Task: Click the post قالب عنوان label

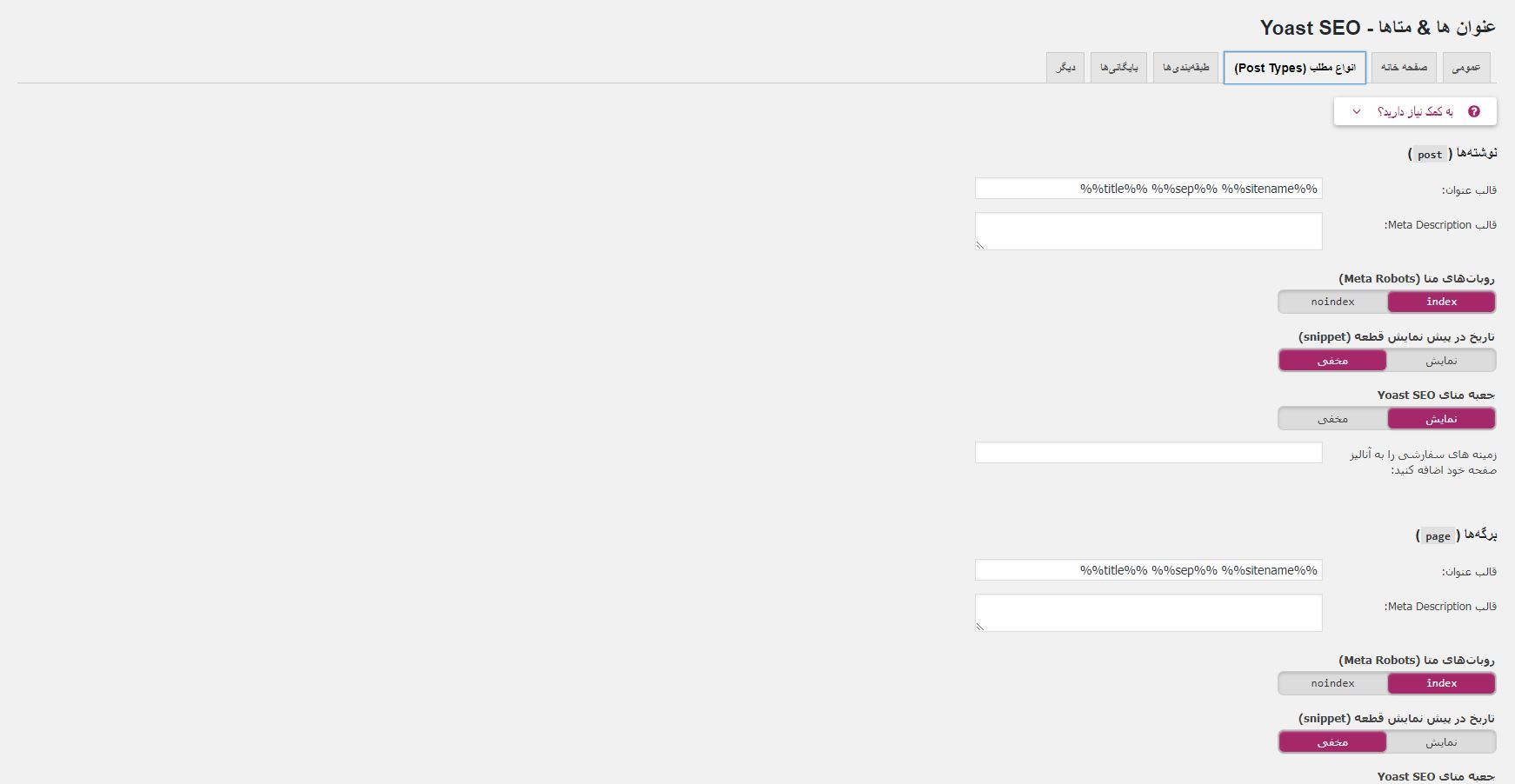Action: coord(1469,189)
